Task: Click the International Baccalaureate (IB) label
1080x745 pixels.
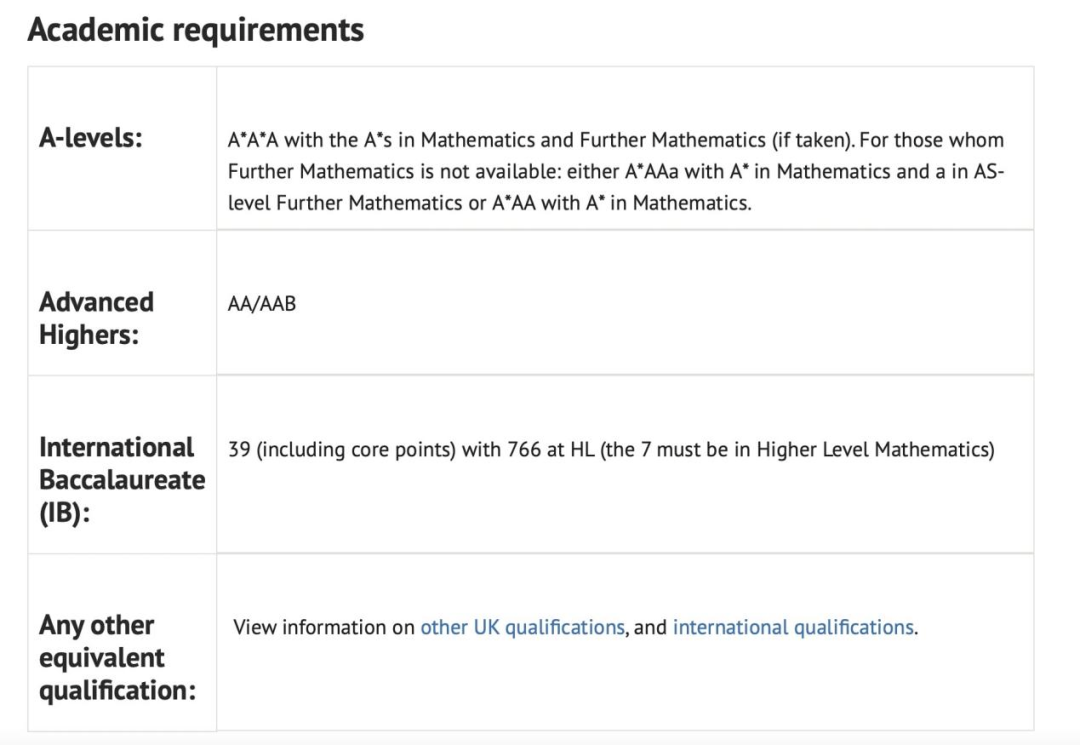Action: click(x=122, y=480)
